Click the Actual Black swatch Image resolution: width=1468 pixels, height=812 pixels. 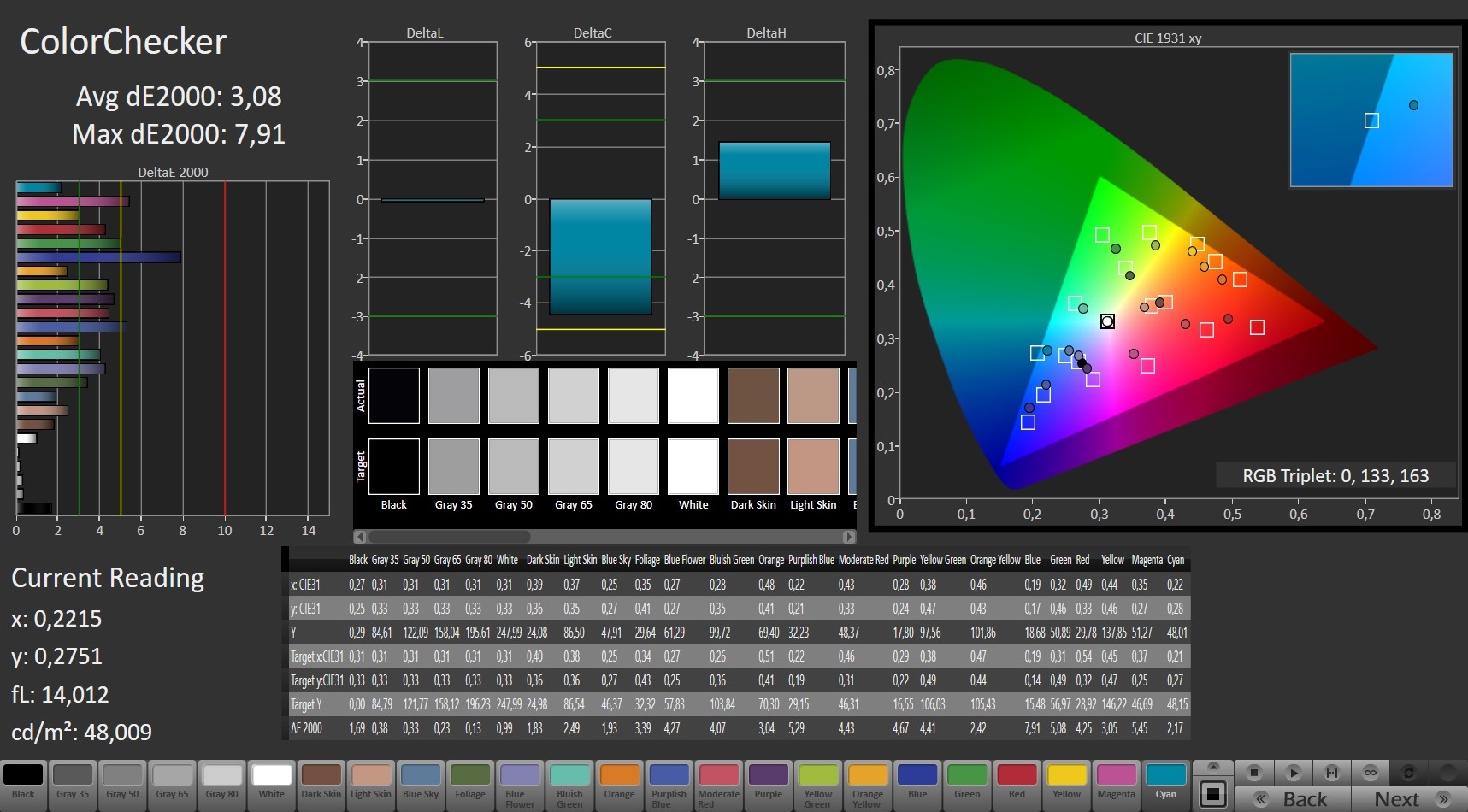[394, 396]
